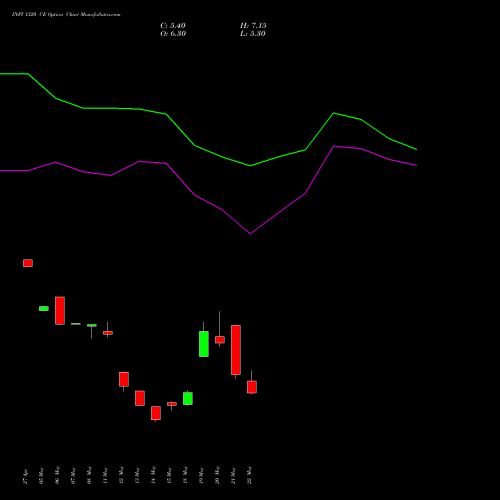Select the 27 Apr date label
The height and width of the screenshot is (500, 500).
[x=25, y=477]
